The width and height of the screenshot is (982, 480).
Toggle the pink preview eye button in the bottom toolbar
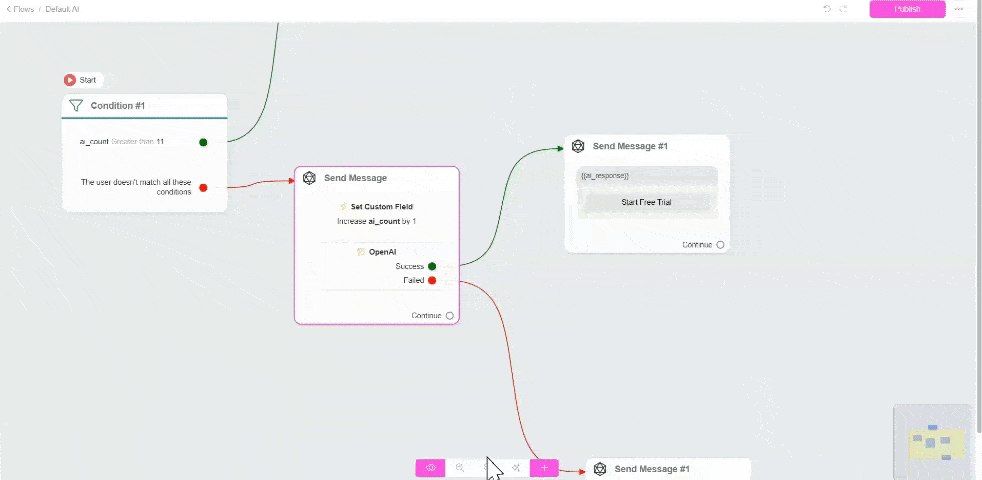coord(430,467)
